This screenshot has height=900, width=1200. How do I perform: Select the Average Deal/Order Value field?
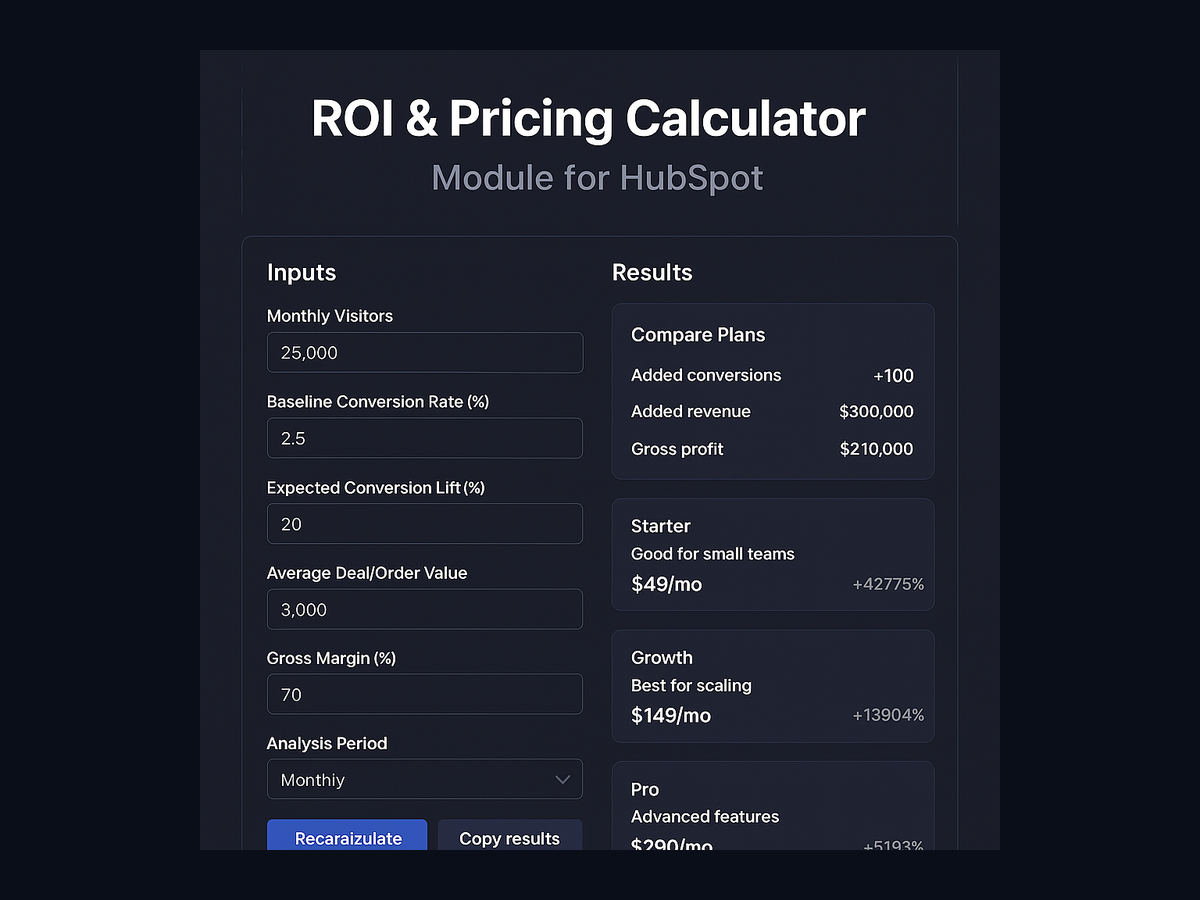(424, 609)
